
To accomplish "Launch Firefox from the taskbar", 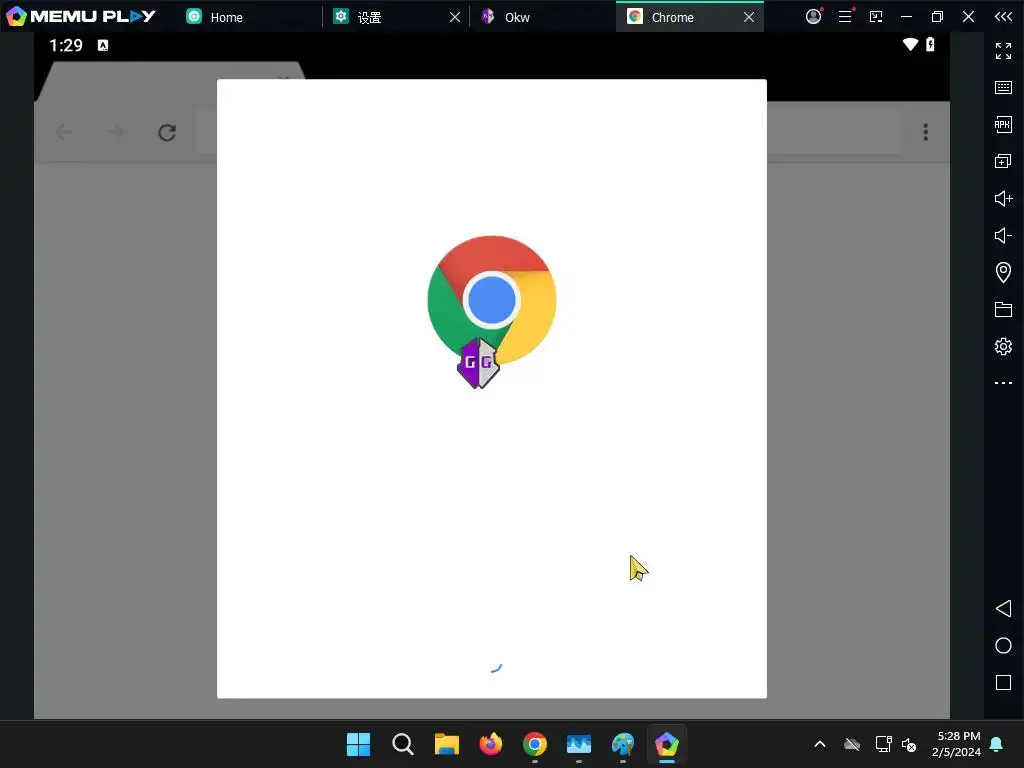I will tap(491, 744).
